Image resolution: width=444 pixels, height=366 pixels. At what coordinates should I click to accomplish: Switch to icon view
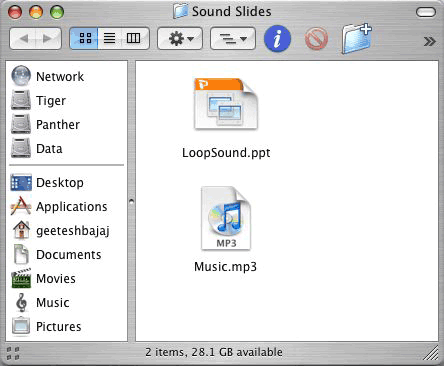(84, 39)
